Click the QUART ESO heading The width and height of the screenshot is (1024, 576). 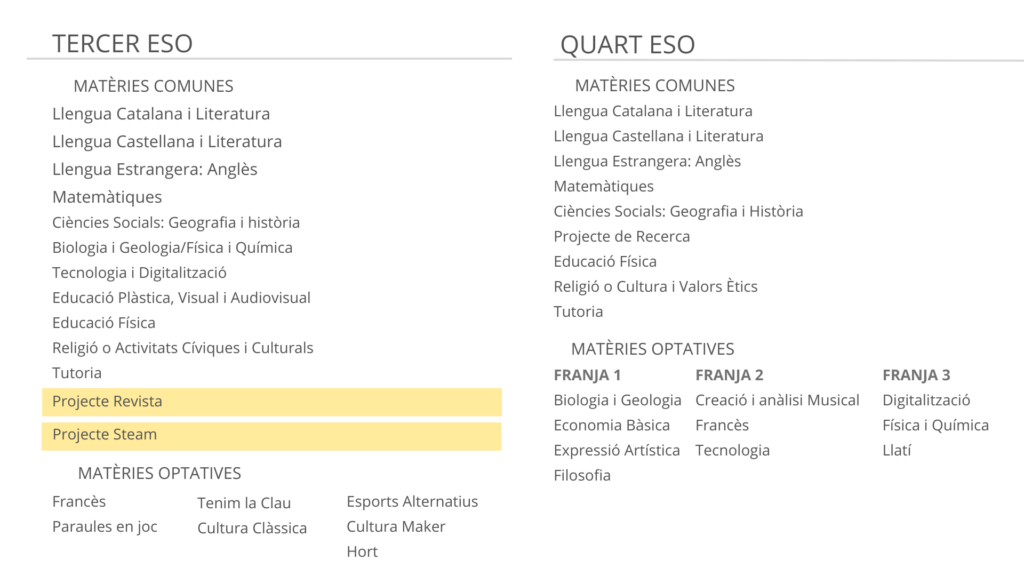[x=627, y=45]
